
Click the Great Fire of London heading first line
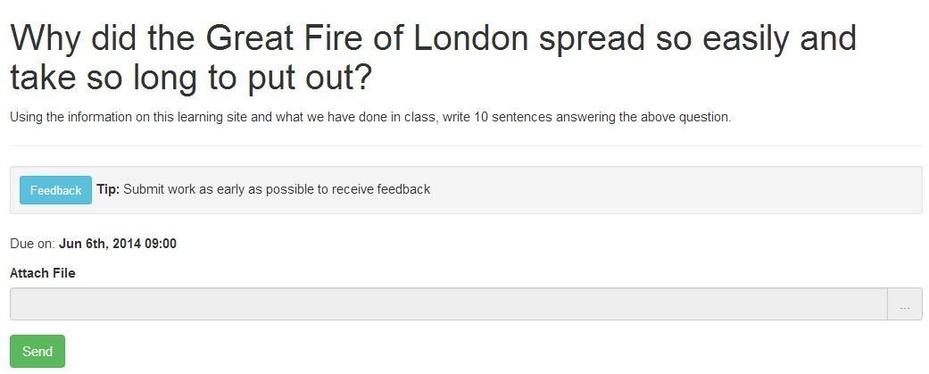click(x=434, y=38)
